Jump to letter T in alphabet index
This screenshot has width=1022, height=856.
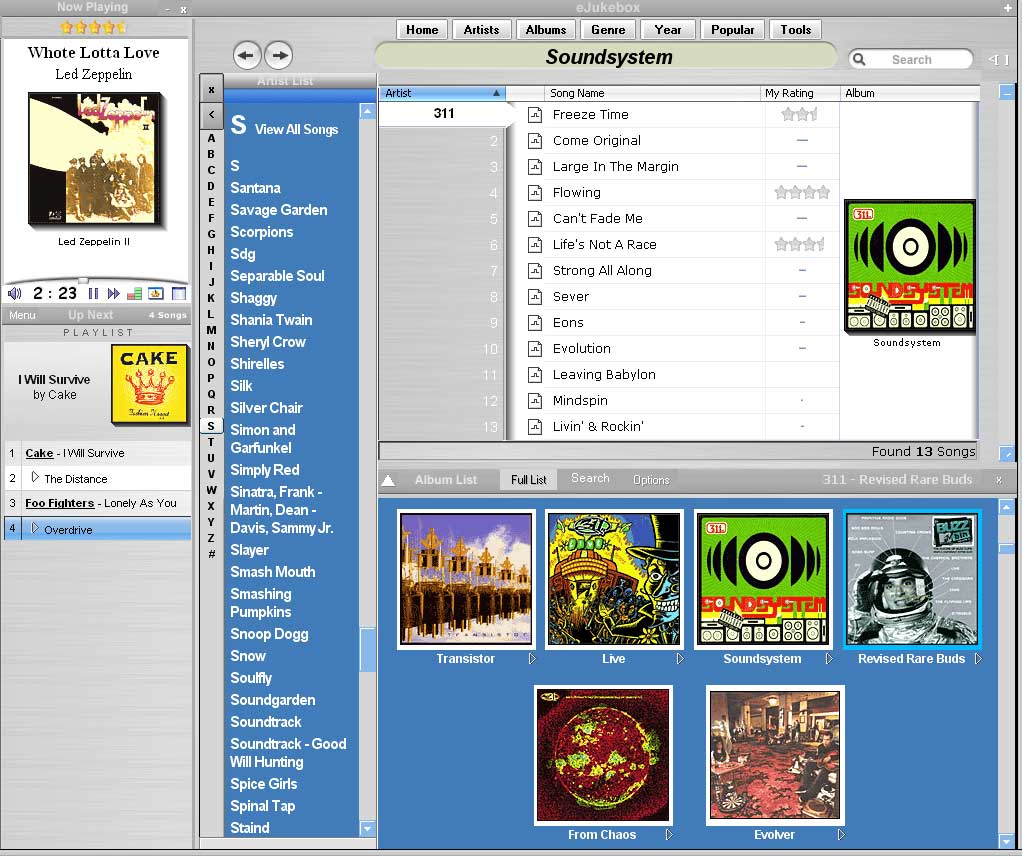point(211,442)
